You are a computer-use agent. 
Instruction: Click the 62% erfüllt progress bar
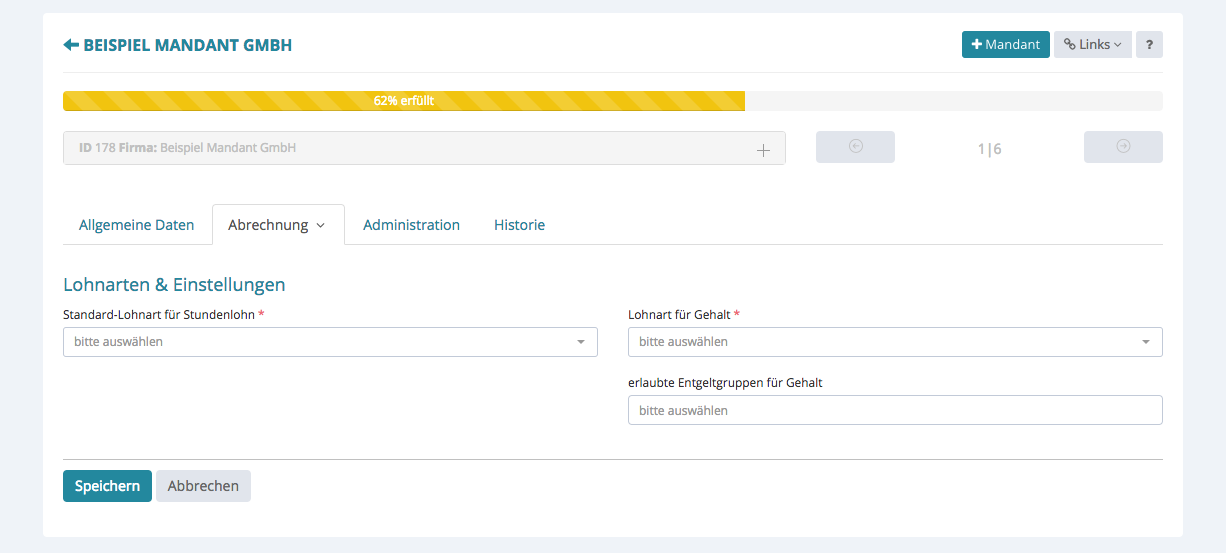pyautogui.click(x=404, y=101)
